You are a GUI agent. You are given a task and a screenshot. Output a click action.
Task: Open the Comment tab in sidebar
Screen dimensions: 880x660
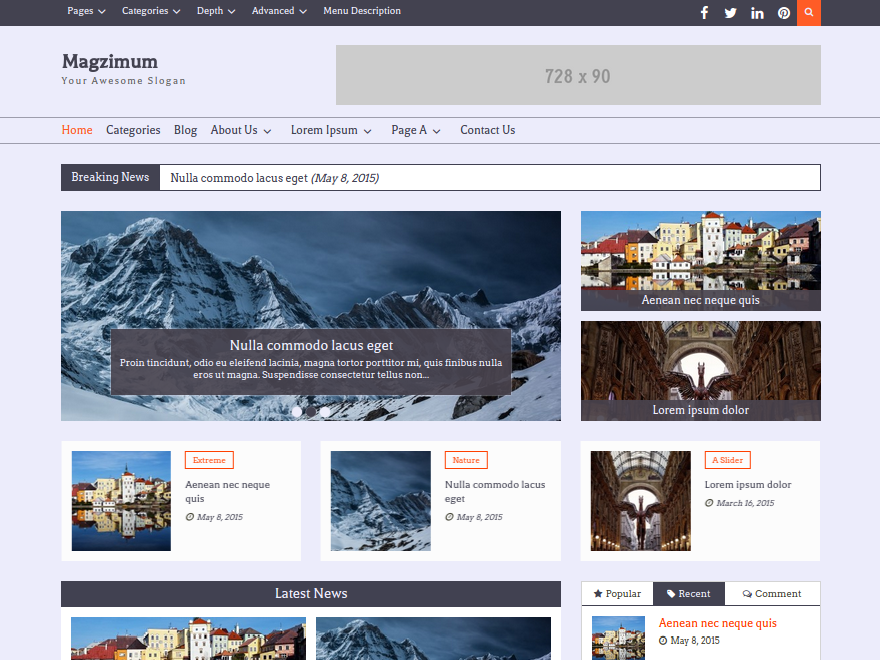pos(772,594)
